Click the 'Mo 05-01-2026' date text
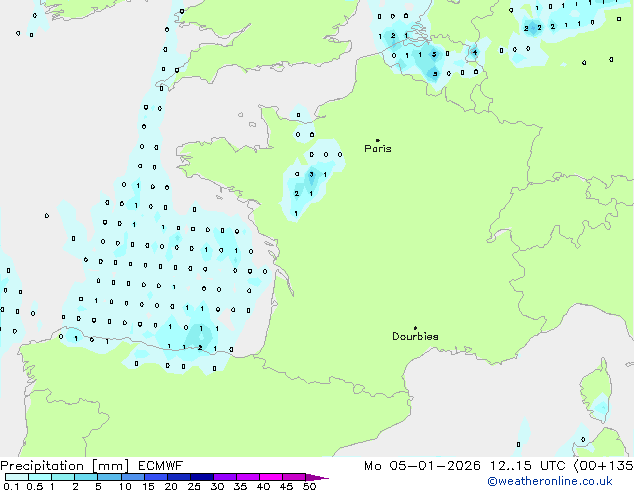This screenshot has width=634, height=490. 422,466
